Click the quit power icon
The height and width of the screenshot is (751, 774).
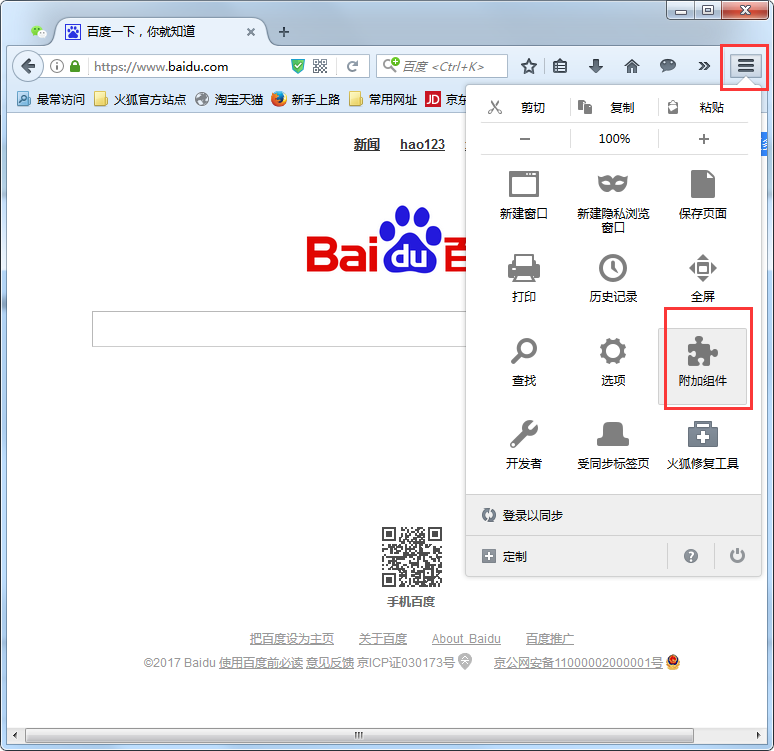pyautogui.click(x=737, y=556)
